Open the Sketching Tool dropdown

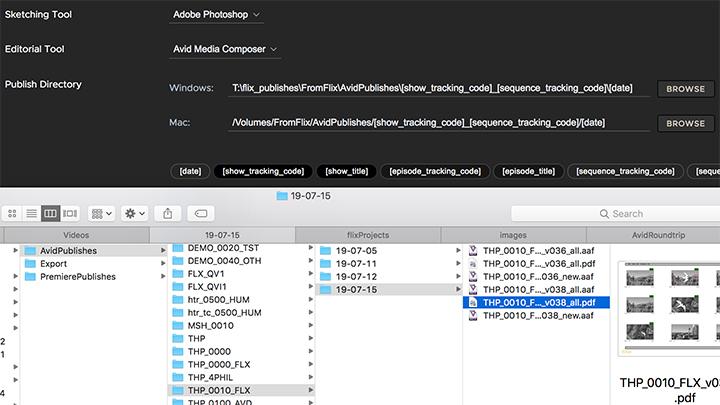[217, 15]
